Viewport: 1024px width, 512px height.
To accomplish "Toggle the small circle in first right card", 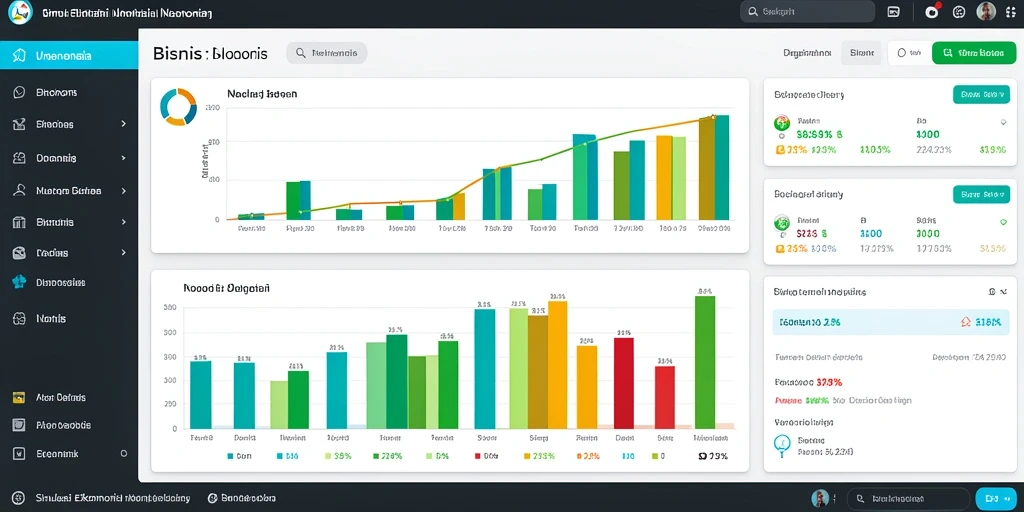I will [1002, 121].
